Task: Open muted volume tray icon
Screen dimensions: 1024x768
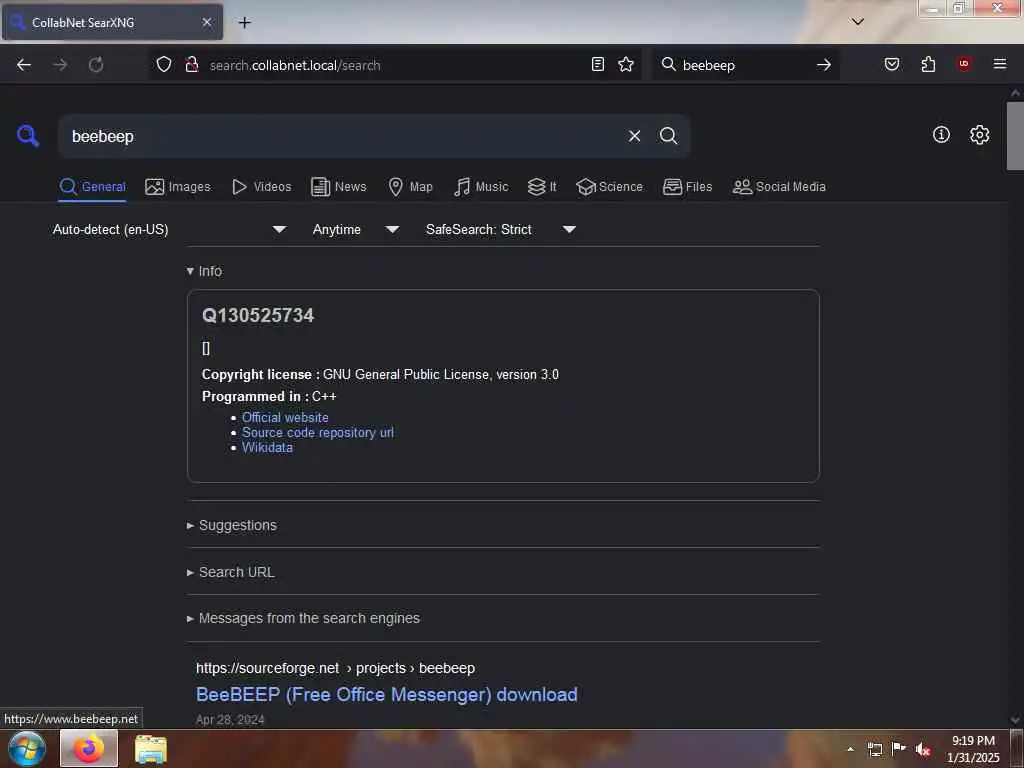Action: (x=922, y=749)
